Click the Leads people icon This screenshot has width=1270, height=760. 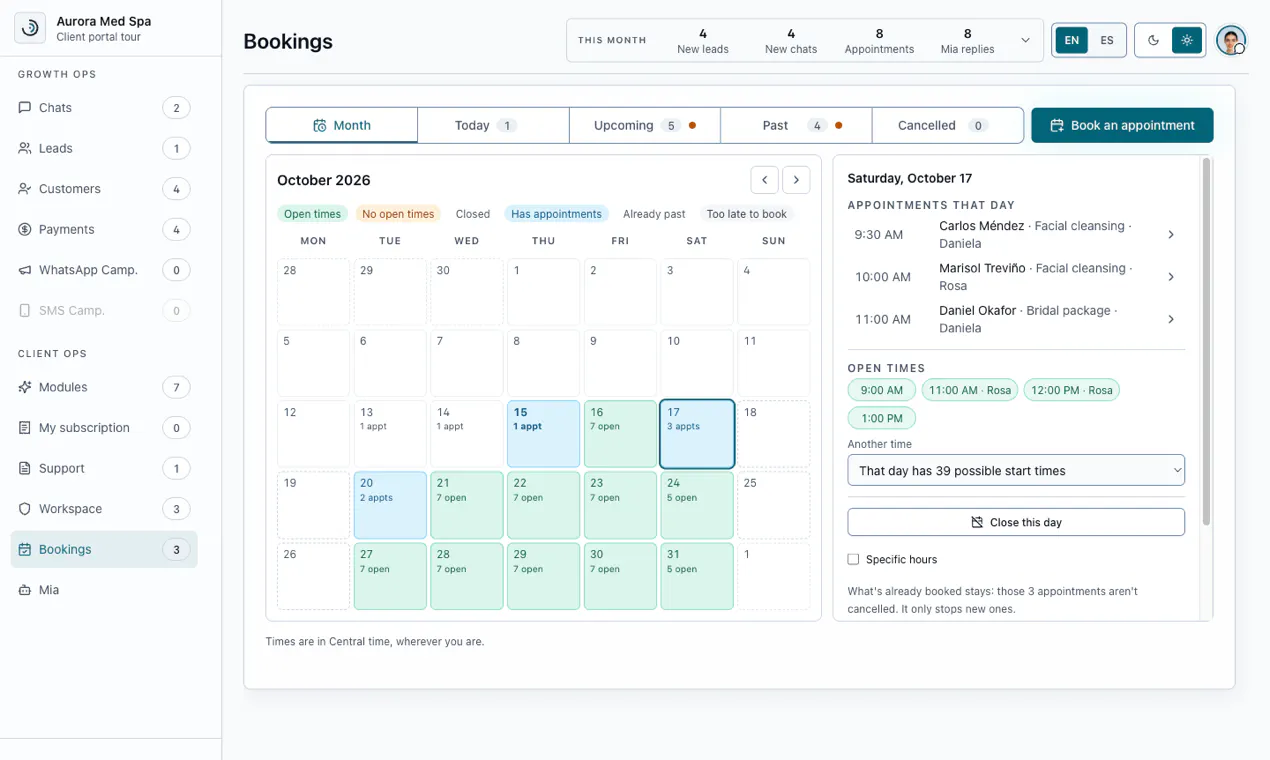pyautogui.click(x=25, y=148)
